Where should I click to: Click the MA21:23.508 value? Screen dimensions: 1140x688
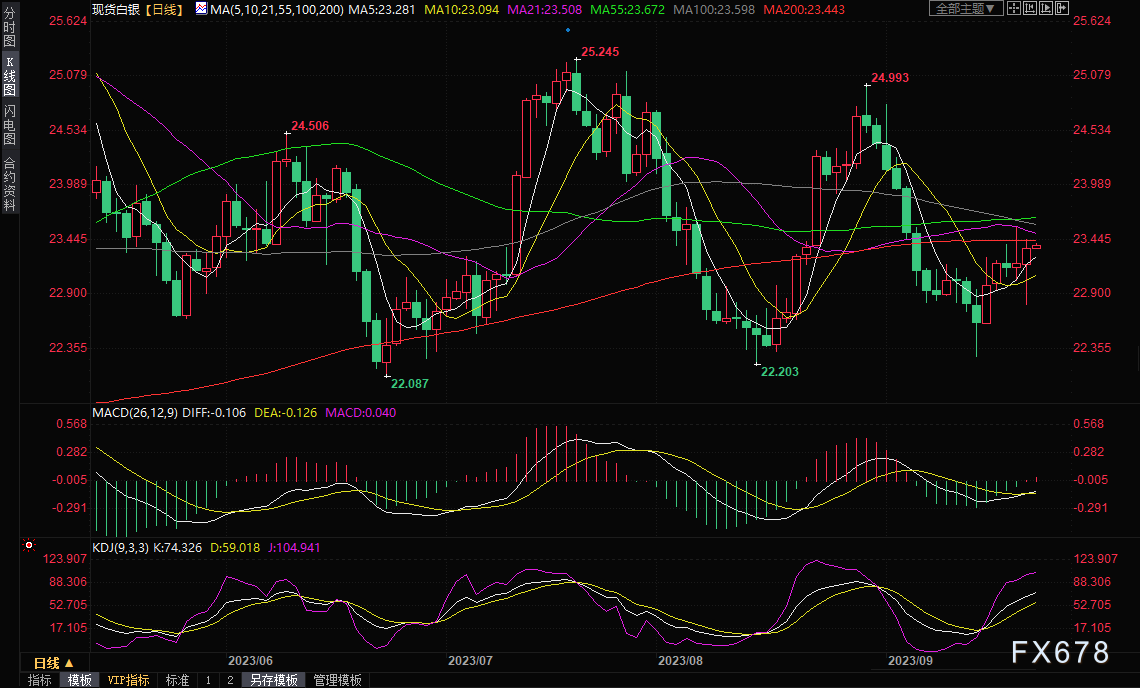click(x=545, y=9)
